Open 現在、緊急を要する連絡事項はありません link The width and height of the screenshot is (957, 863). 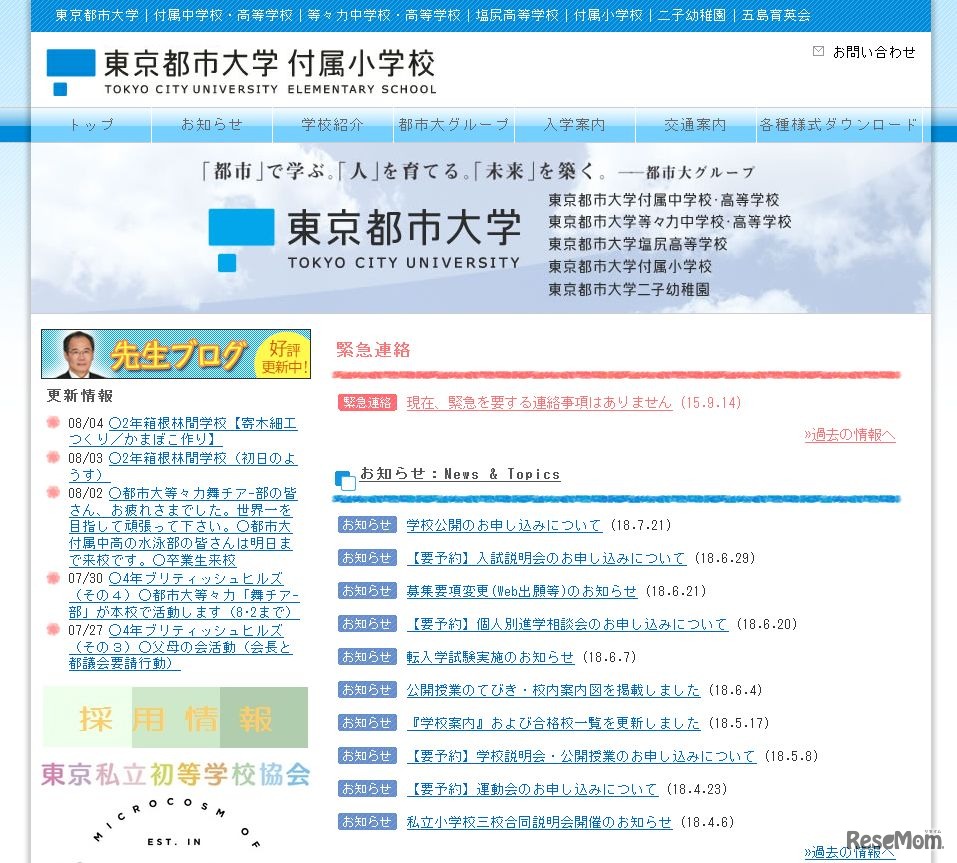[540, 403]
